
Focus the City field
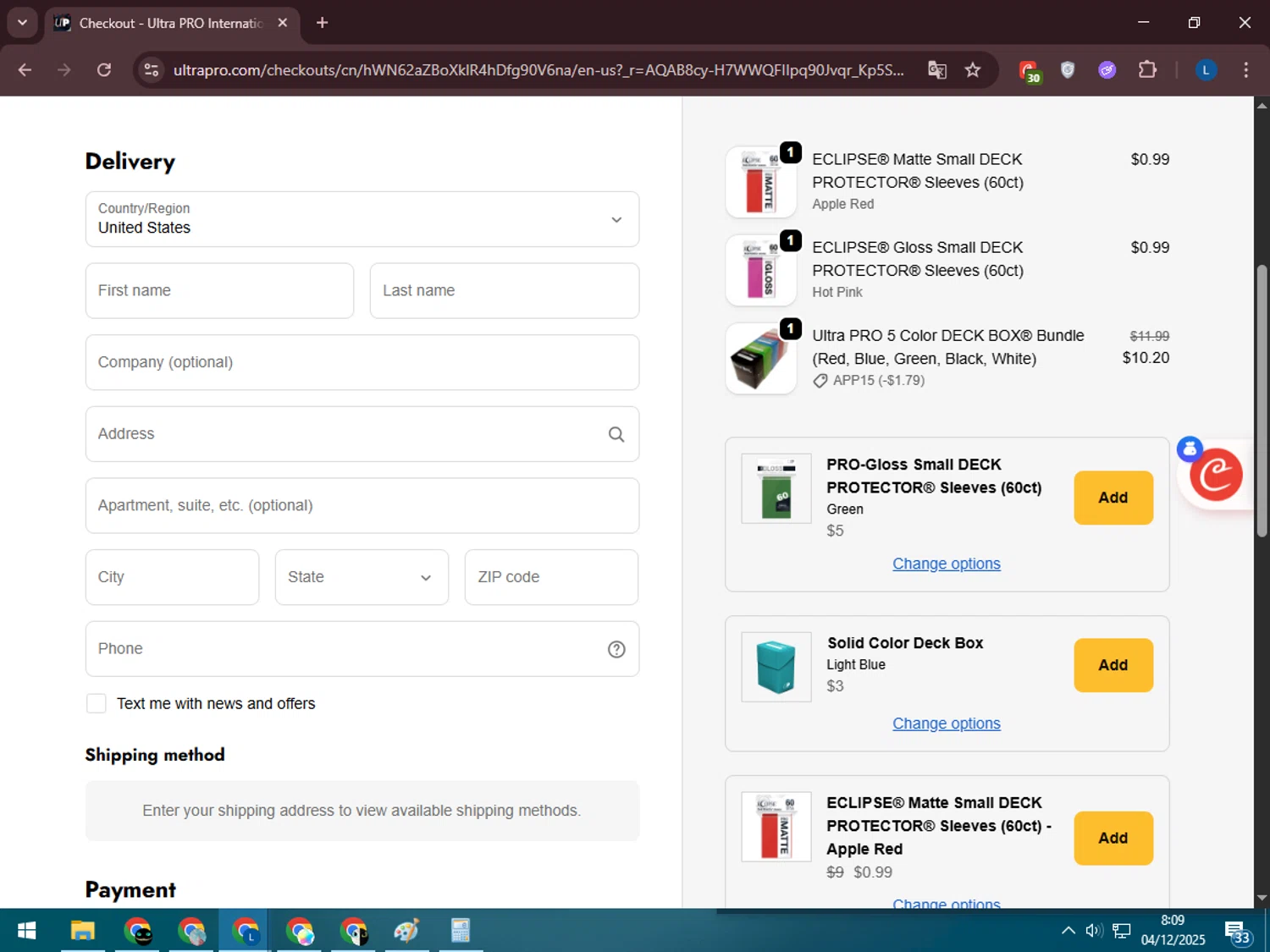tap(172, 577)
